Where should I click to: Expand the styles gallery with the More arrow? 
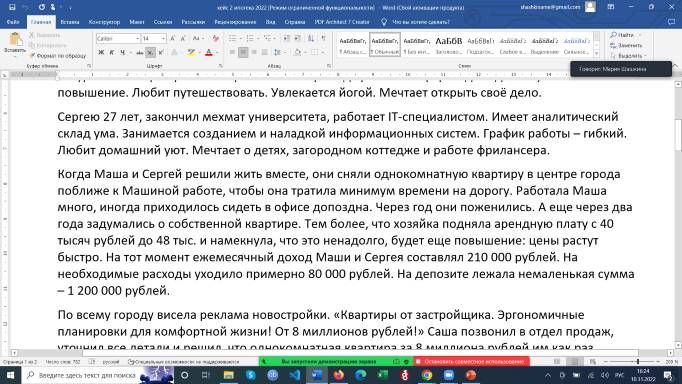pos(596,53)
